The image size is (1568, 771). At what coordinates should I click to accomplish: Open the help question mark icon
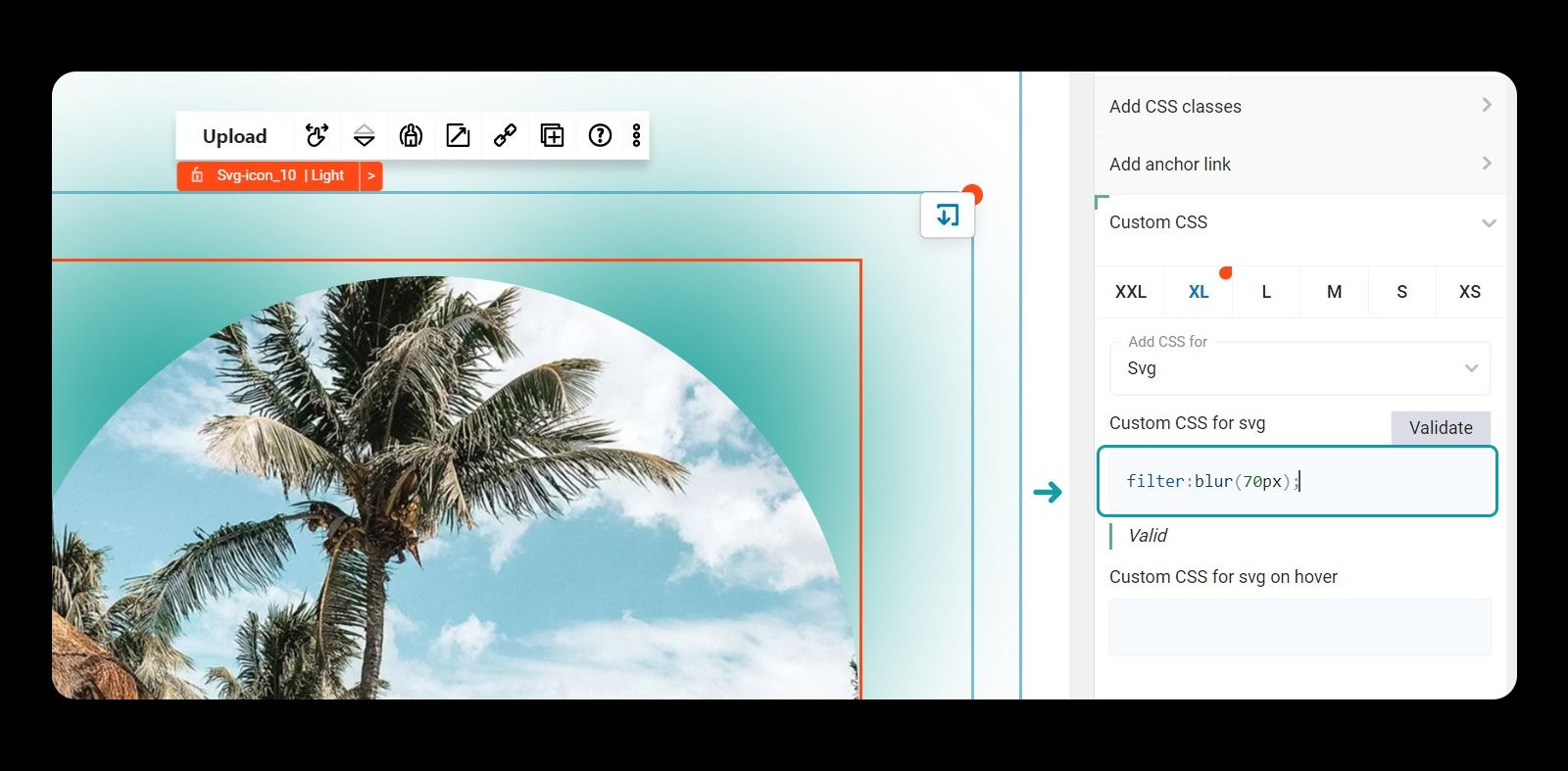(x=600, y=135)
